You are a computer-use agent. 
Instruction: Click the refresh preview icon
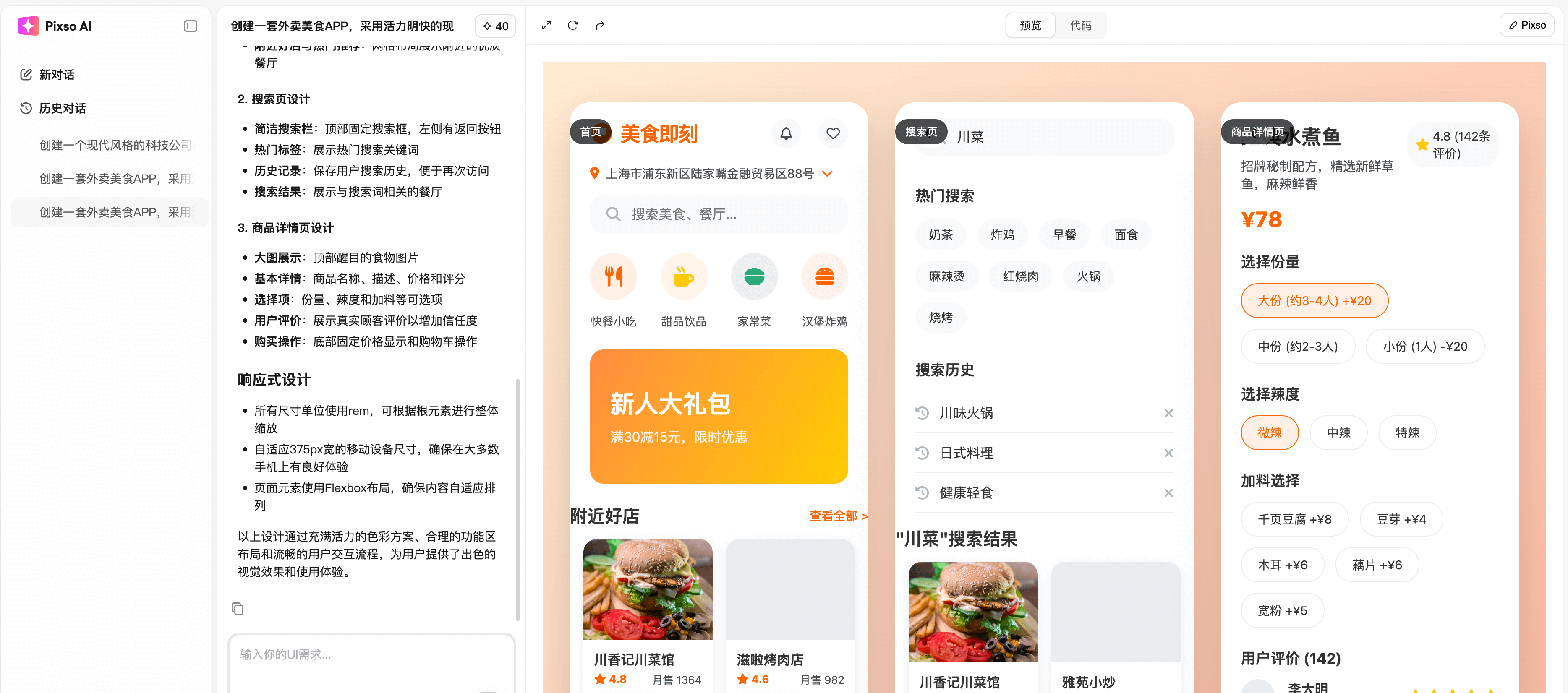(572, 26)
